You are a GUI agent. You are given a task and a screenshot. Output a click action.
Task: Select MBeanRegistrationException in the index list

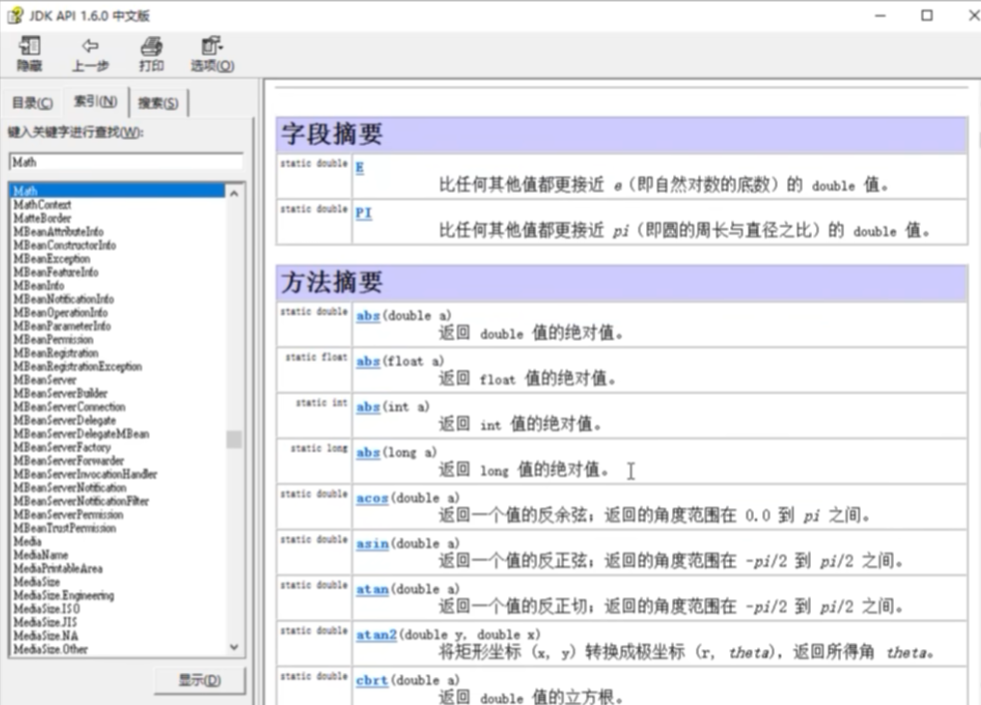pos(78,366)
